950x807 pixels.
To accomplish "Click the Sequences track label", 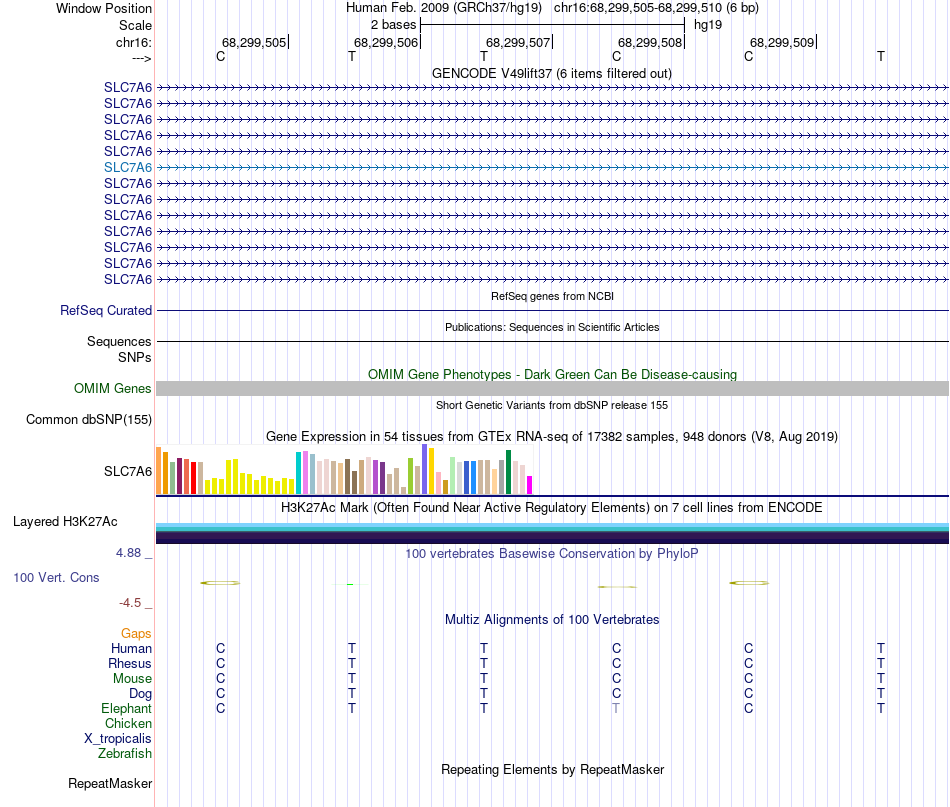I will click(x=119, y=341).
